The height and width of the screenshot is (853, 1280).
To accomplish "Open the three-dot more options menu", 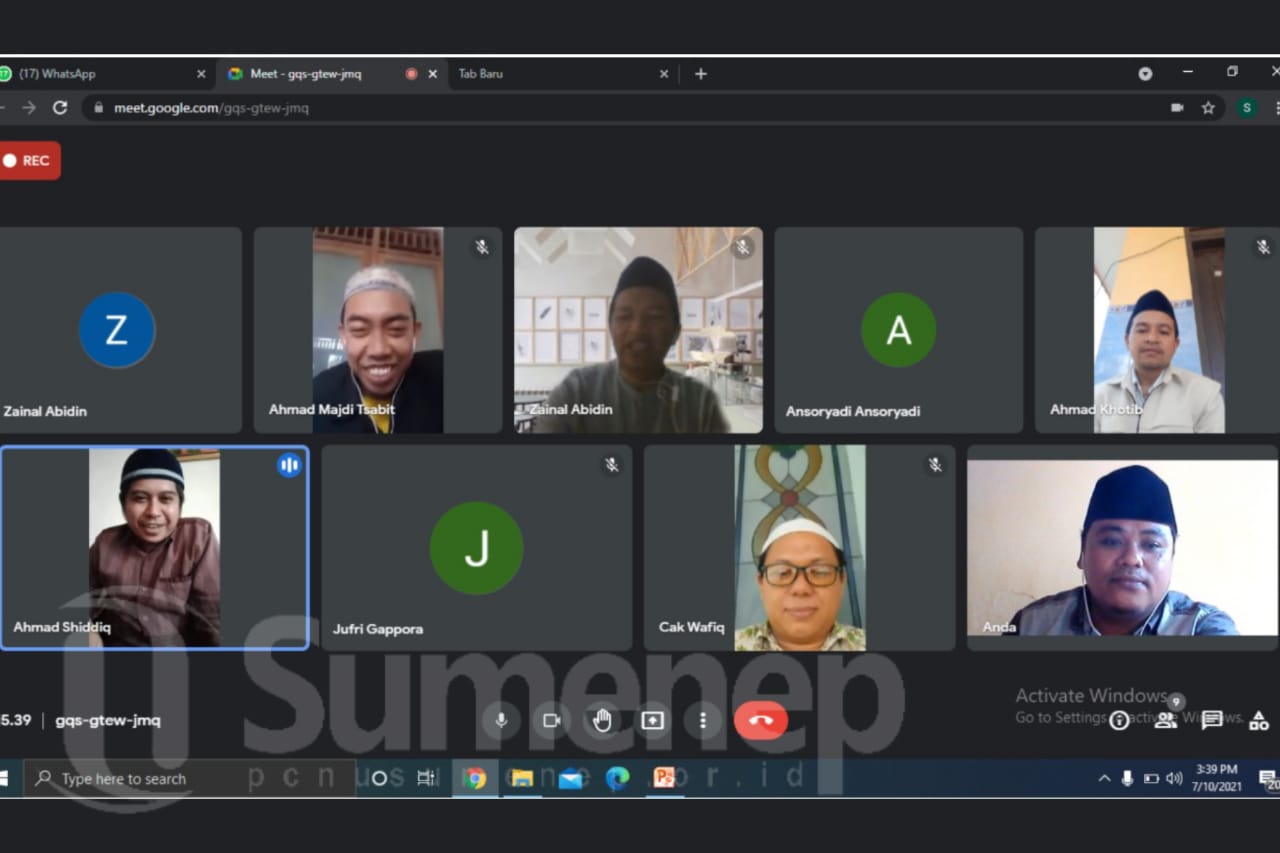I will pyautogui.click(x=703, y=720).
